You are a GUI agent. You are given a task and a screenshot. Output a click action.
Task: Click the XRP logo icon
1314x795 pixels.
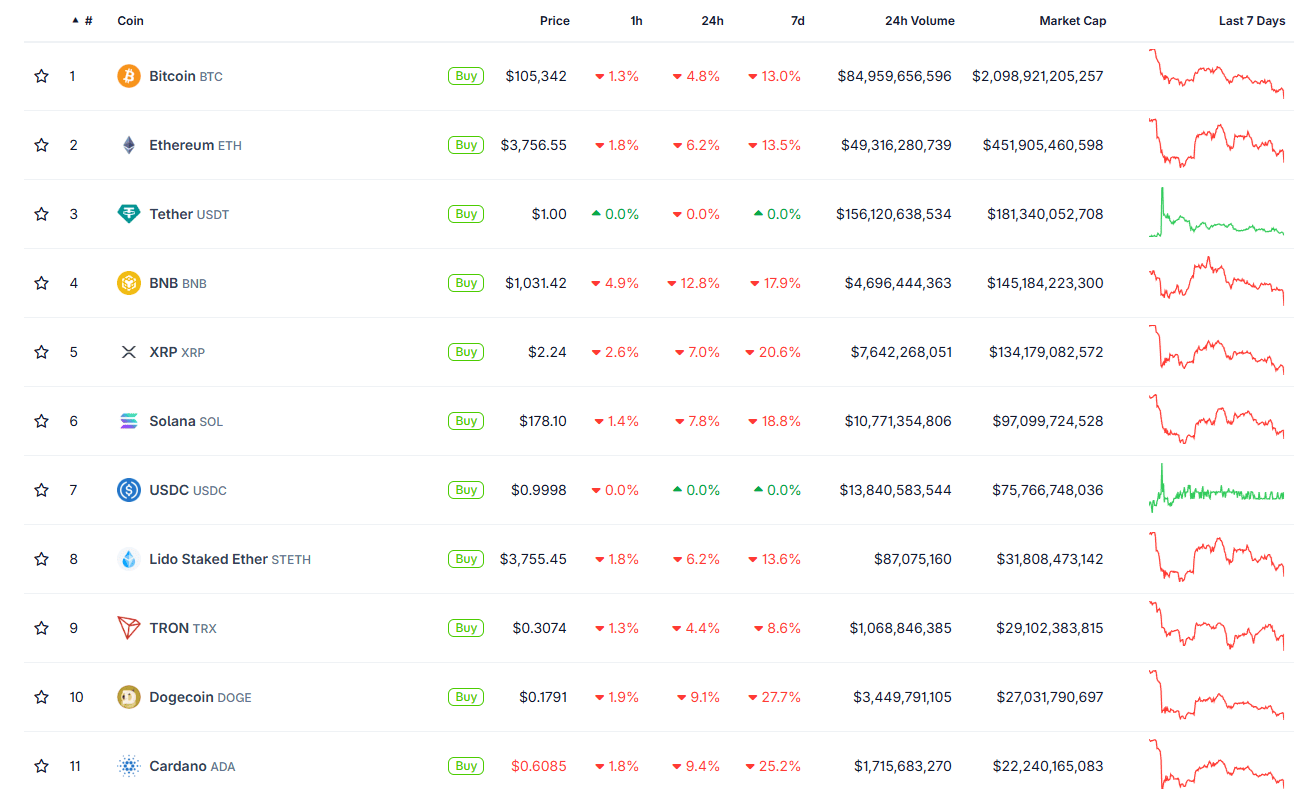[128, 351]
